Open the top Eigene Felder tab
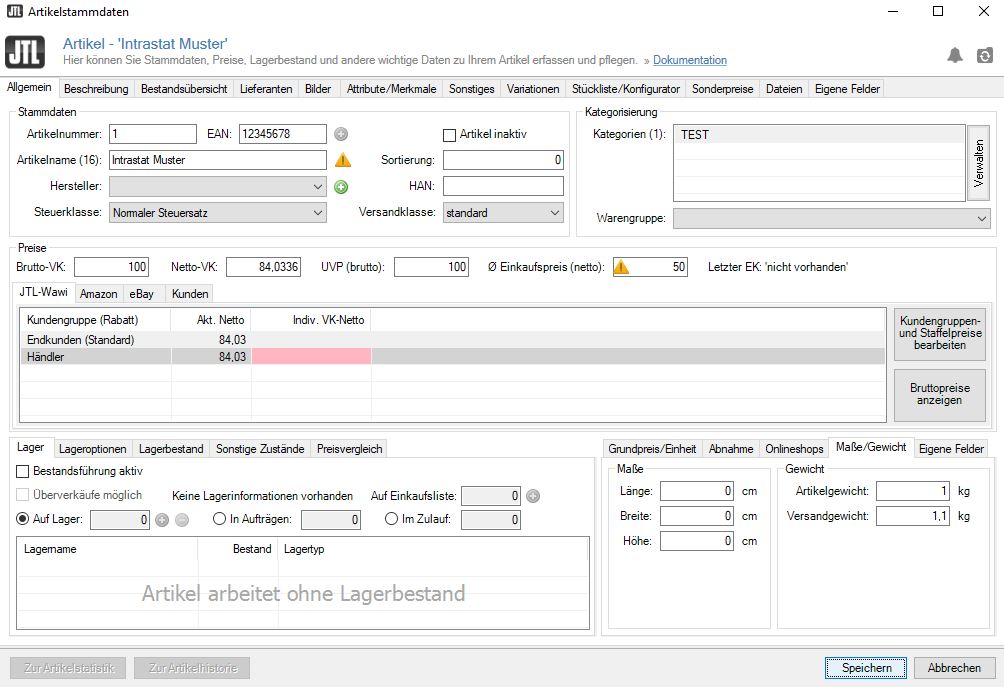 coord(847,89)
